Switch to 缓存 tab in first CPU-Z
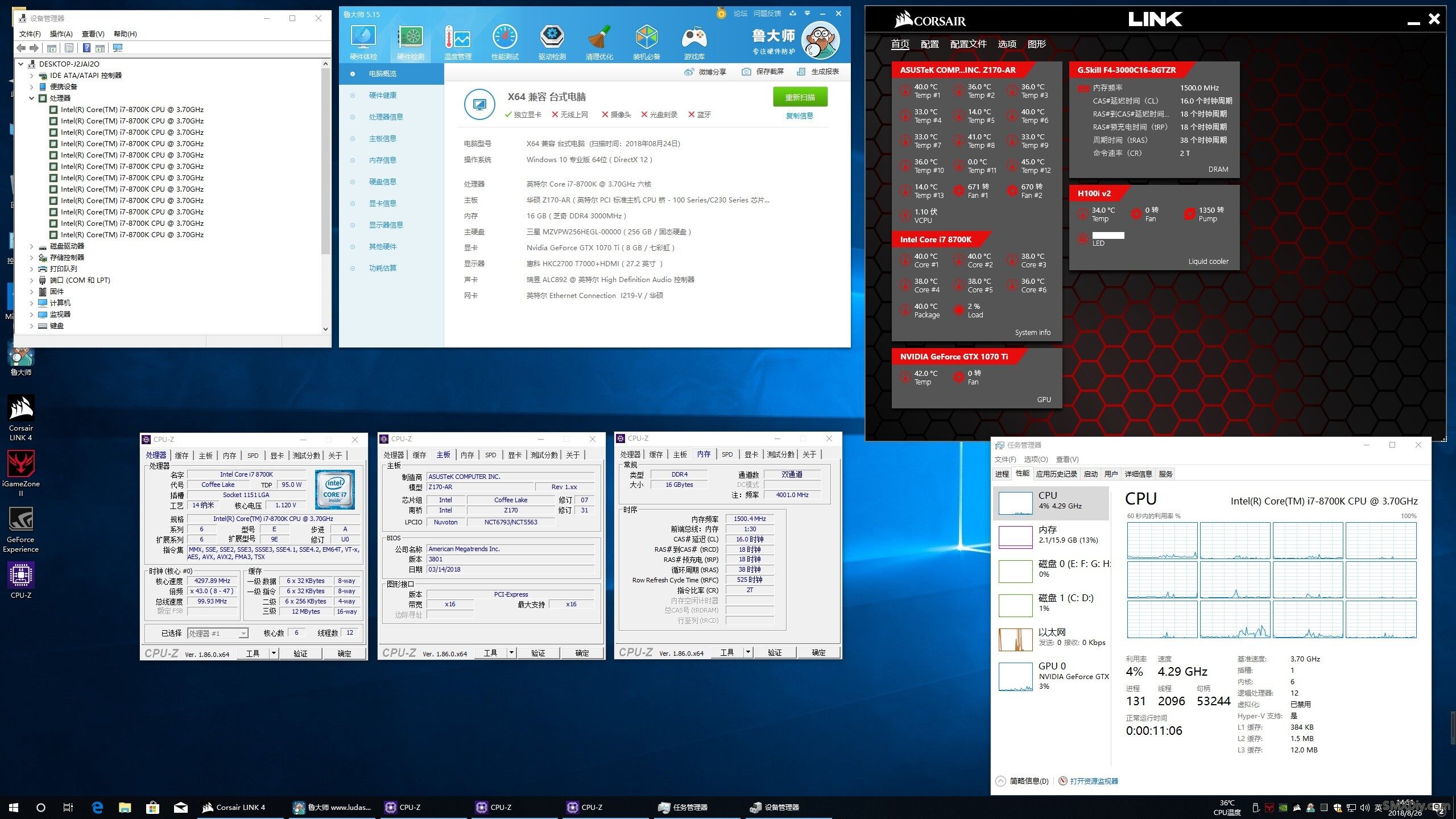Viewport: 1456px width, 819px height. click(181, 455)
